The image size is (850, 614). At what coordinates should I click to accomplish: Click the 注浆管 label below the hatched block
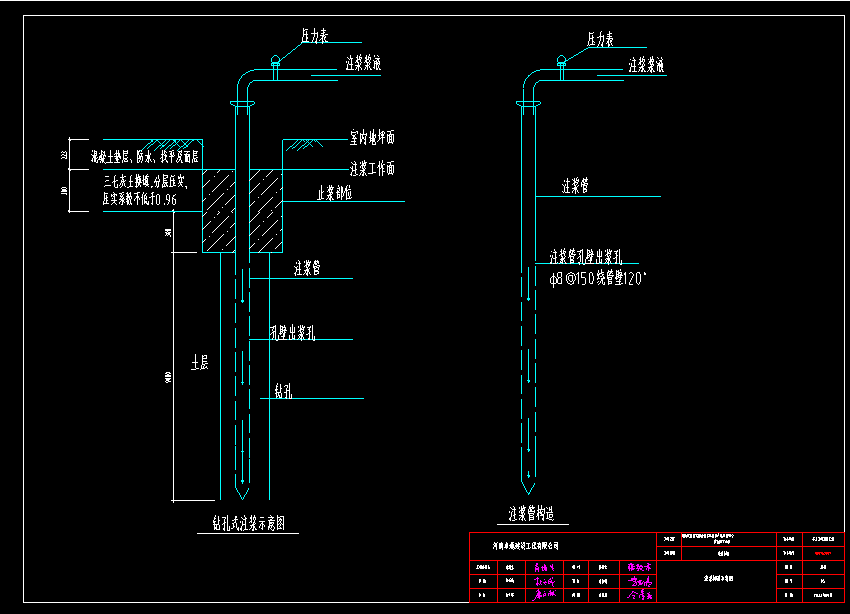pyautogui.click(x=307, y=268)
